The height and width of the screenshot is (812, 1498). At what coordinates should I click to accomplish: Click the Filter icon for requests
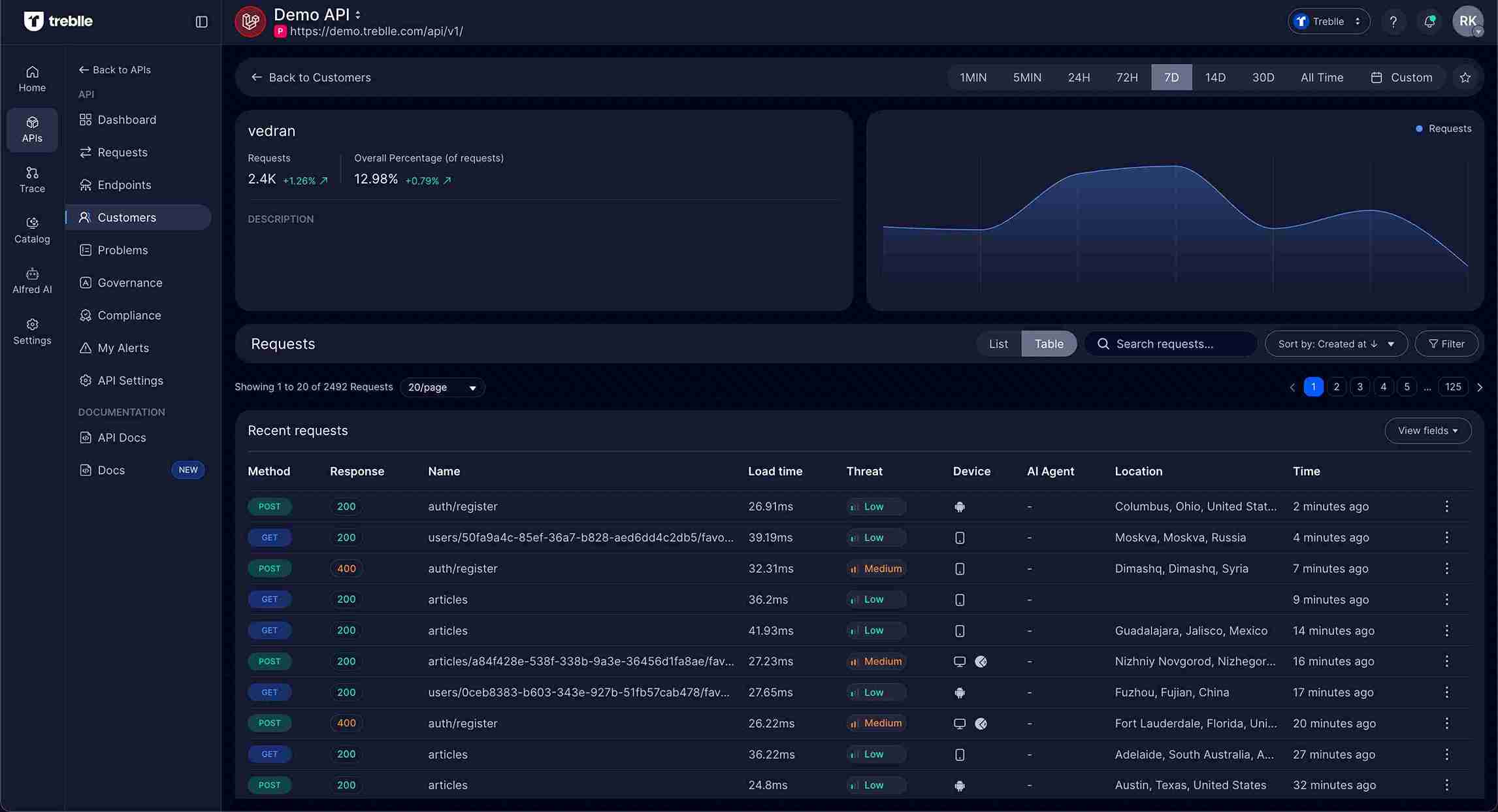click(x=1446, y=344)
